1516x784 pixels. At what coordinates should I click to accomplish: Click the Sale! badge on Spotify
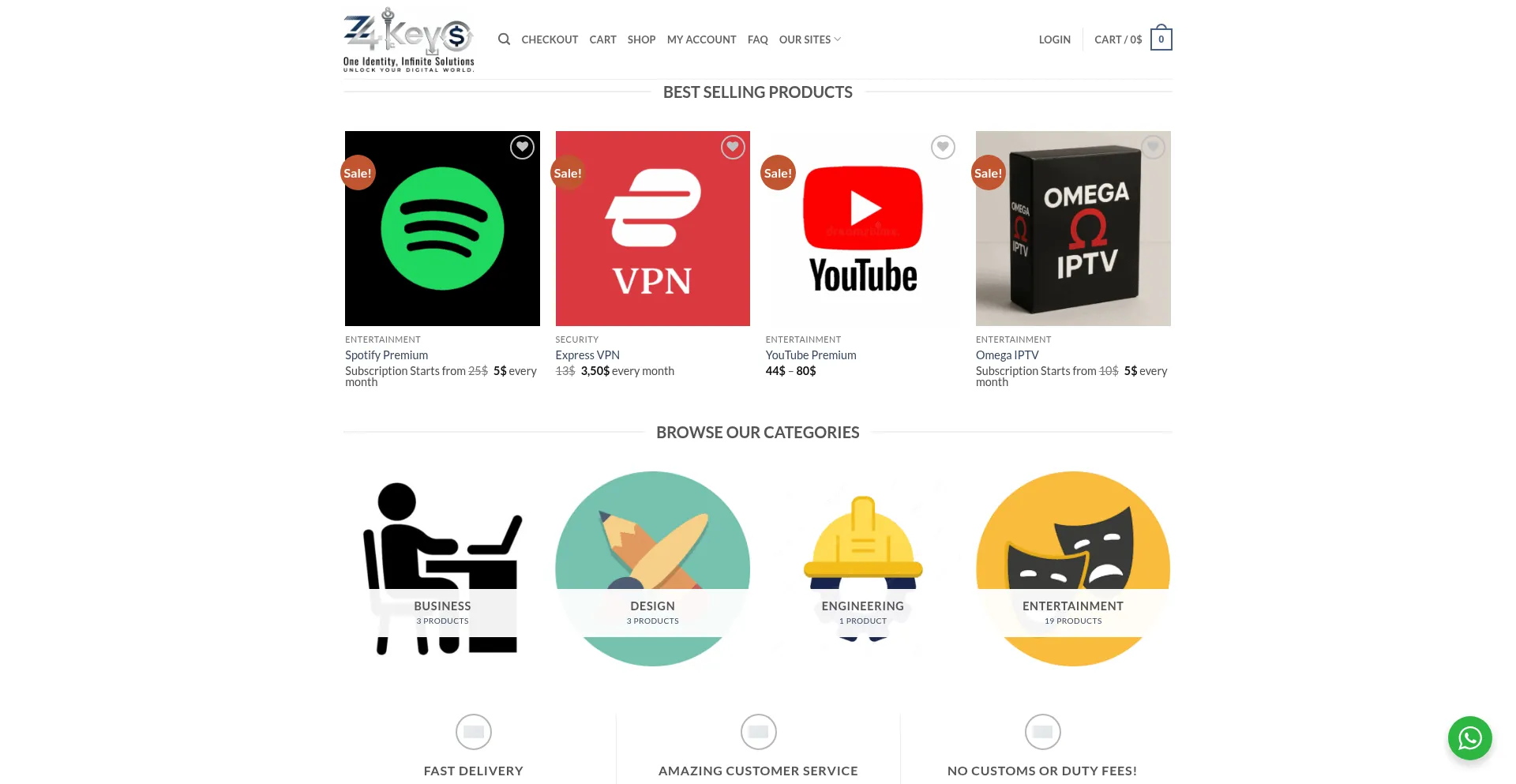pos(358,173)
